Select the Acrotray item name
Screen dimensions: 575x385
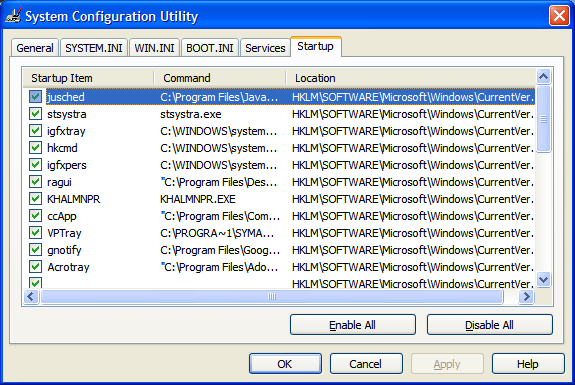68,267
